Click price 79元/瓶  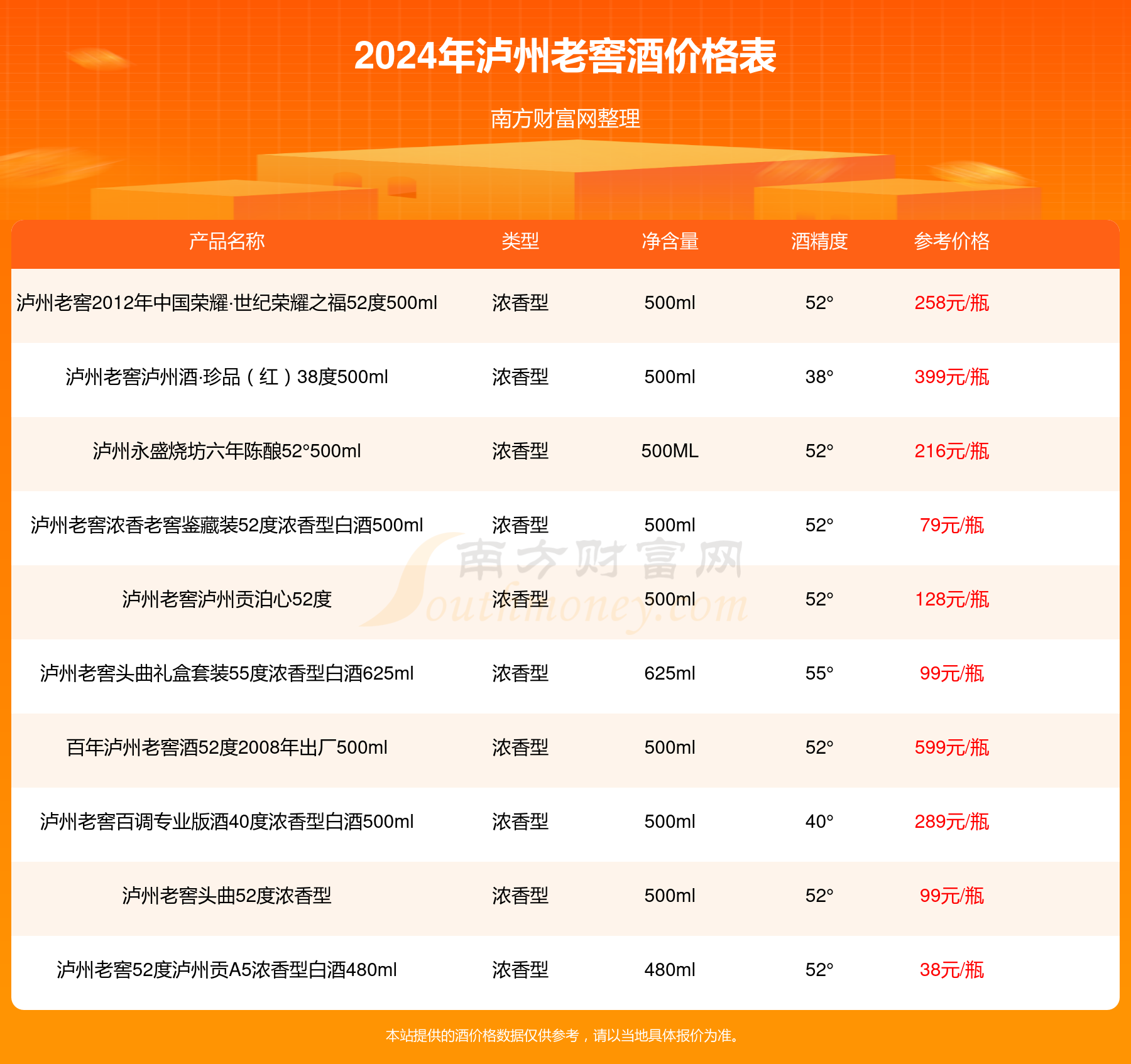tap(952, 525)
